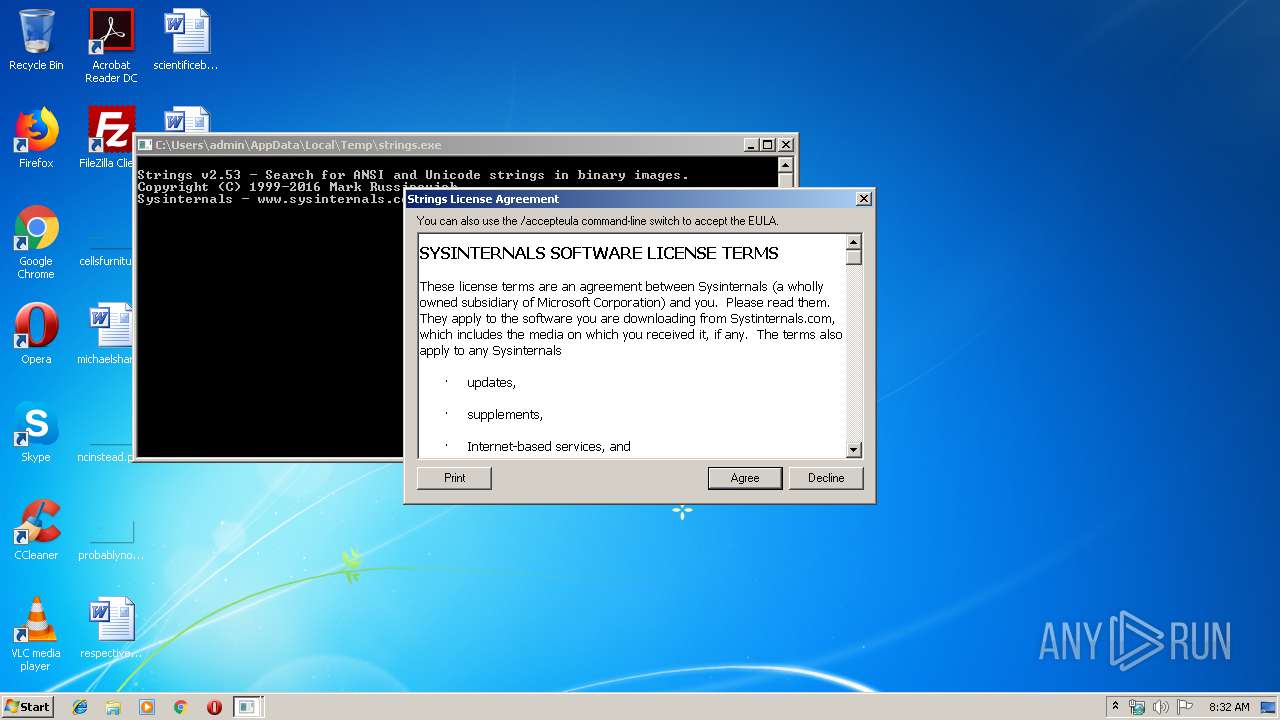
Task: Open the scientificb... Word document icon
Action: [x=186, y=40]
